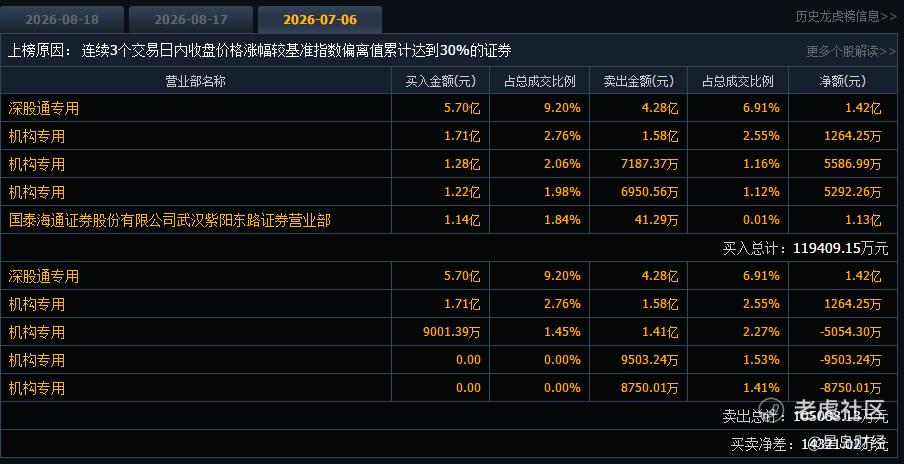Select 机构专用 row with -5054.30万 net
Image resolution: width=904 pixels, height=464 pixels.
tap(449, 332)
